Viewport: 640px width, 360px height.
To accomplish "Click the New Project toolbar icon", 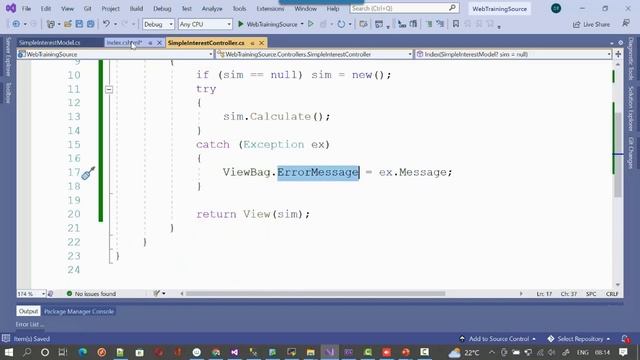I will (x=51, y=24).
